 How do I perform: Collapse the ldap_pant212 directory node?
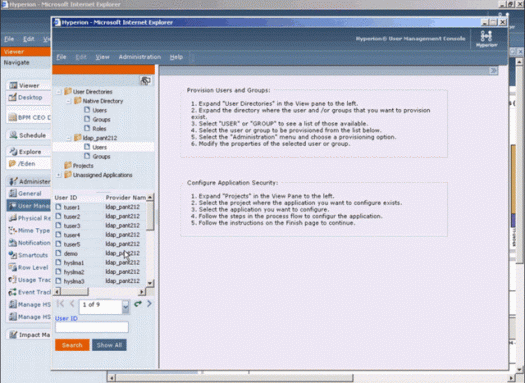[69, 138]
